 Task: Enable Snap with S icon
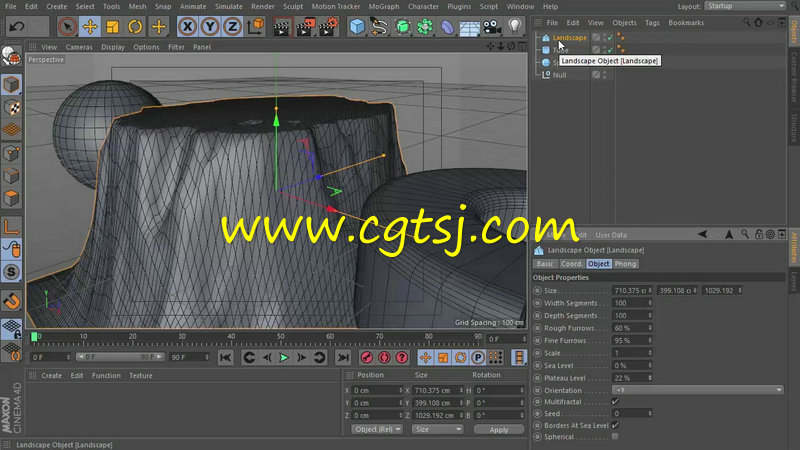[12, 272]
